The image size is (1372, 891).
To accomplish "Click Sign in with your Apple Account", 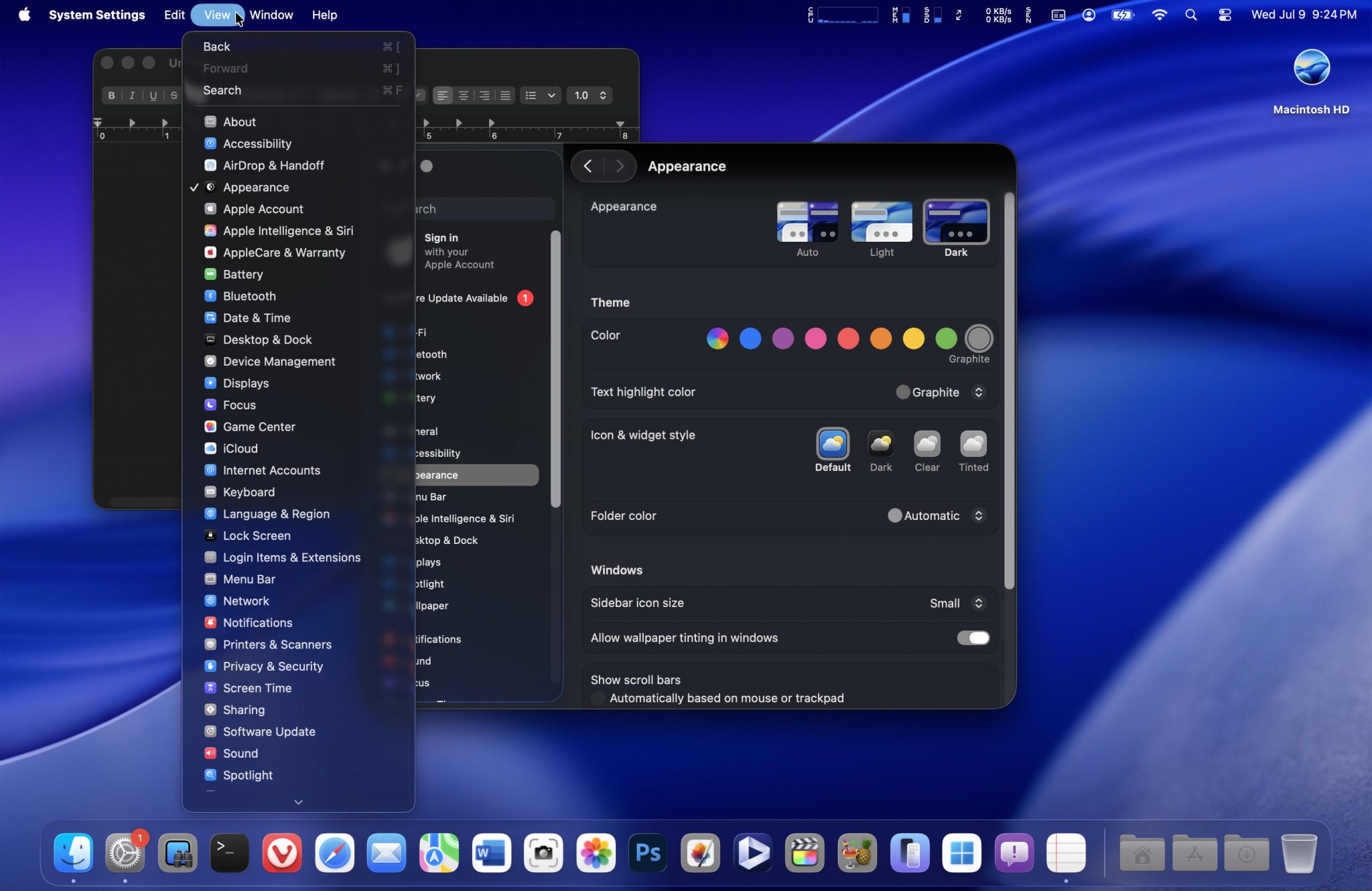I will point(458,251).
